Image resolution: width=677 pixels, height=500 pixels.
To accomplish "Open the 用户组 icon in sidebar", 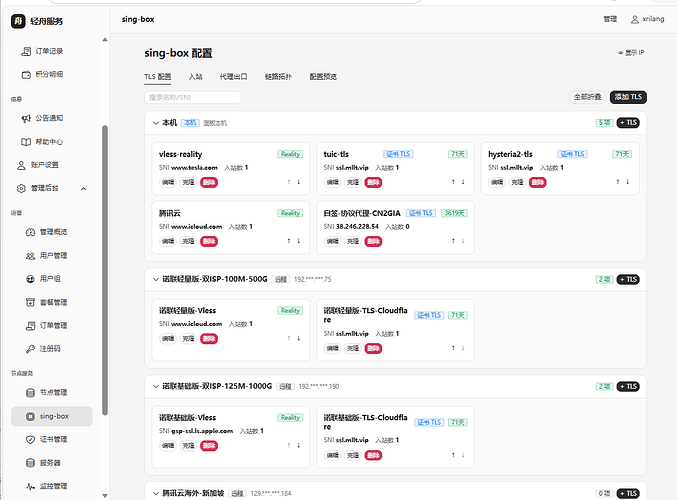I will click(30, 279).
